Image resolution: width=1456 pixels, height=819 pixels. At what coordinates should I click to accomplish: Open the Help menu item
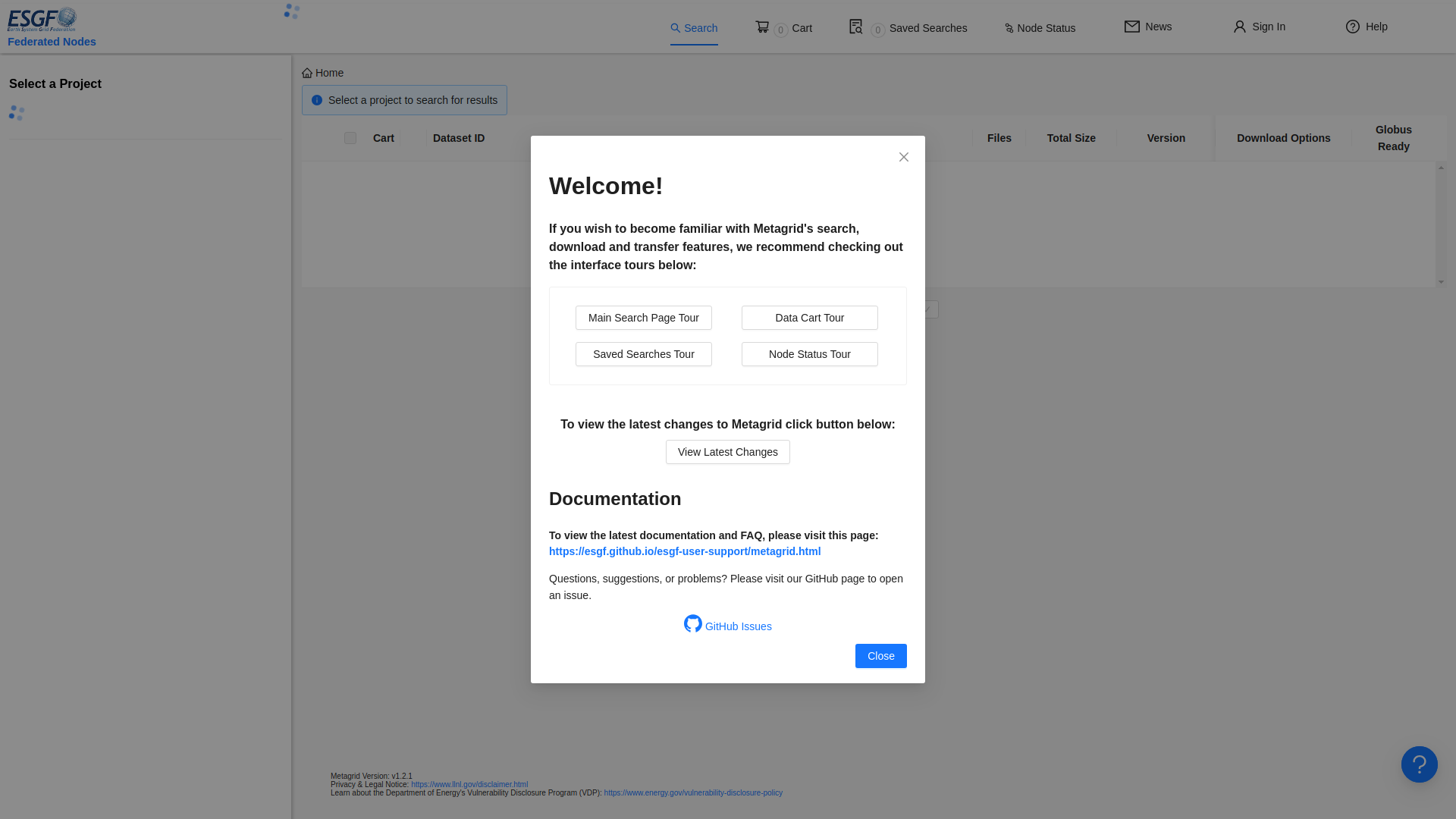[1367, 27]
